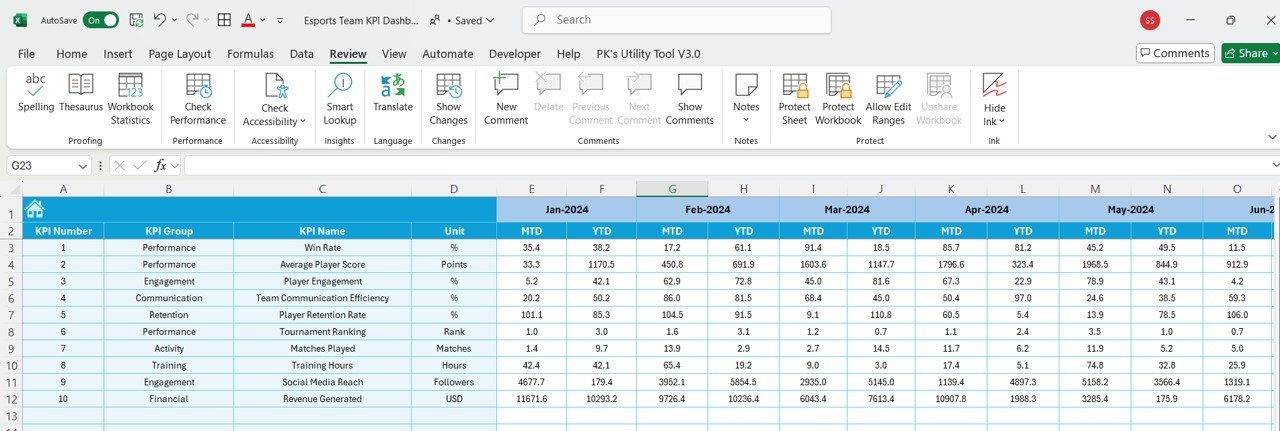This screenshot has width=1280, height=431.
Task: Click the Apr-2024 header cell
Action: [x=986, y=210]
